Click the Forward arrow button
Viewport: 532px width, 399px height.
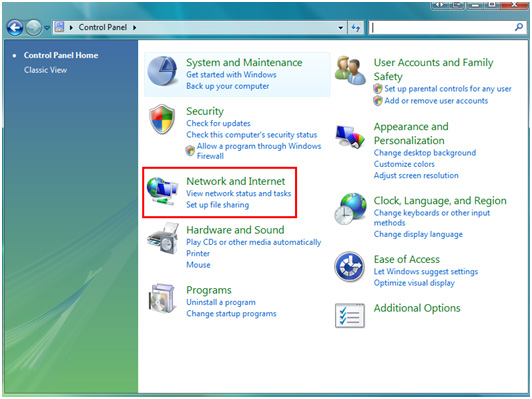(33, 28)
